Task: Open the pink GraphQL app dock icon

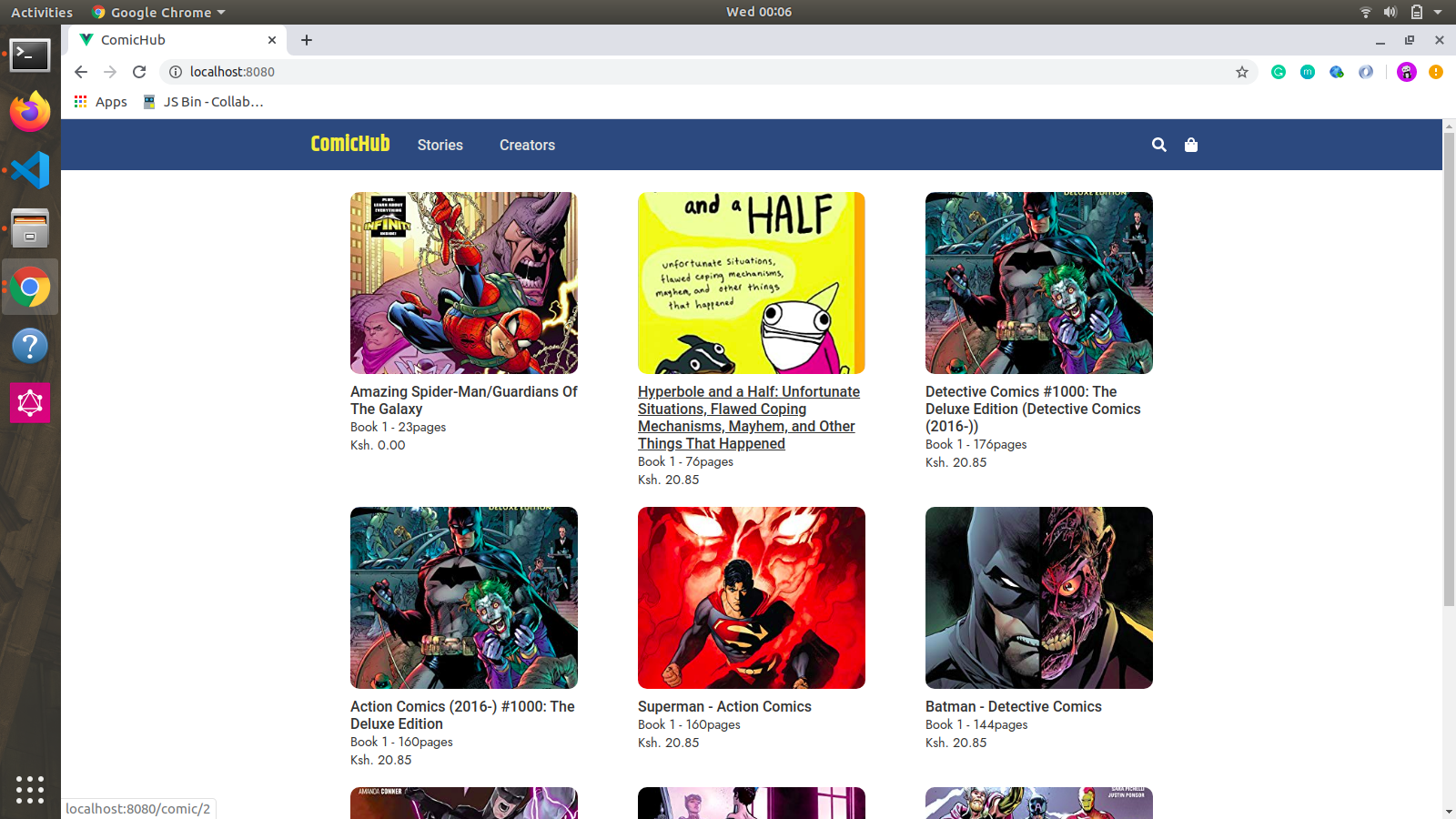Action: click(30, 403)
